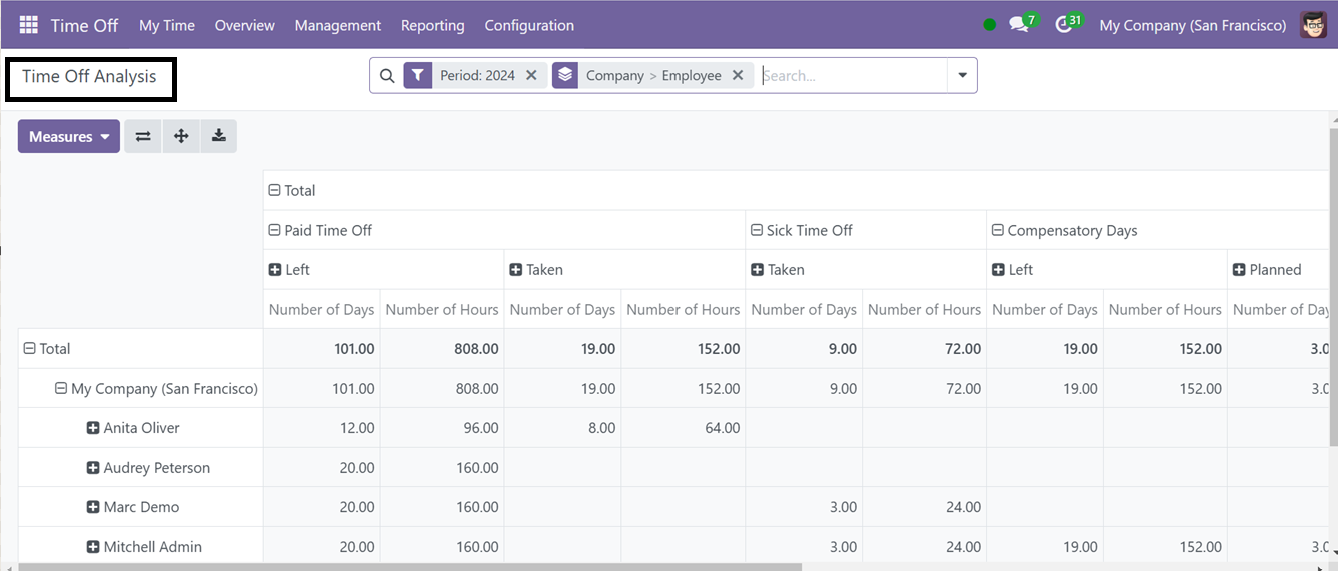Click the Period filter funnel icon

pos(418,75)
